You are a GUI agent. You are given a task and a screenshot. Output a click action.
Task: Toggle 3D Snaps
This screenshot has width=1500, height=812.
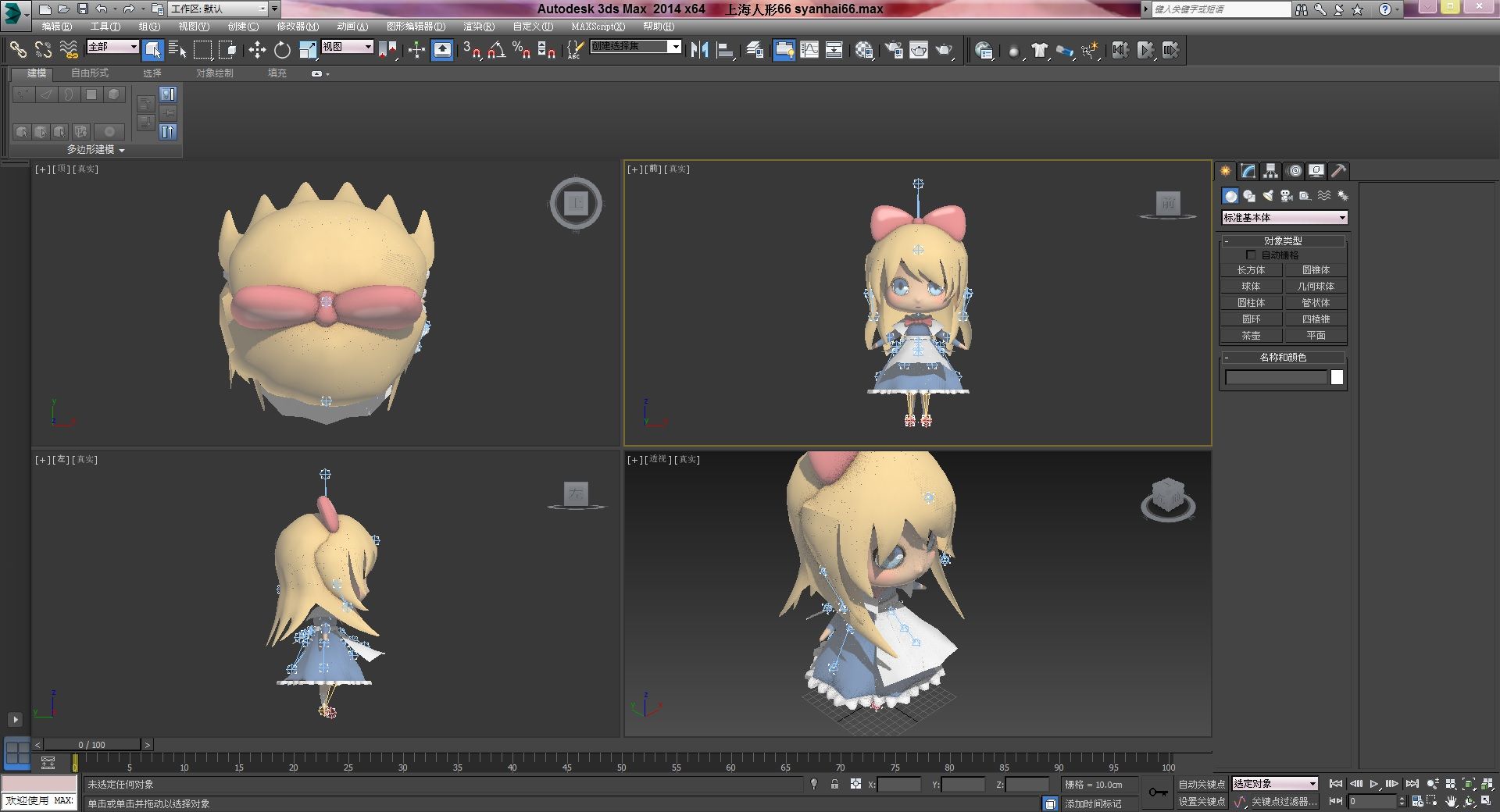[x=472, y=50]
